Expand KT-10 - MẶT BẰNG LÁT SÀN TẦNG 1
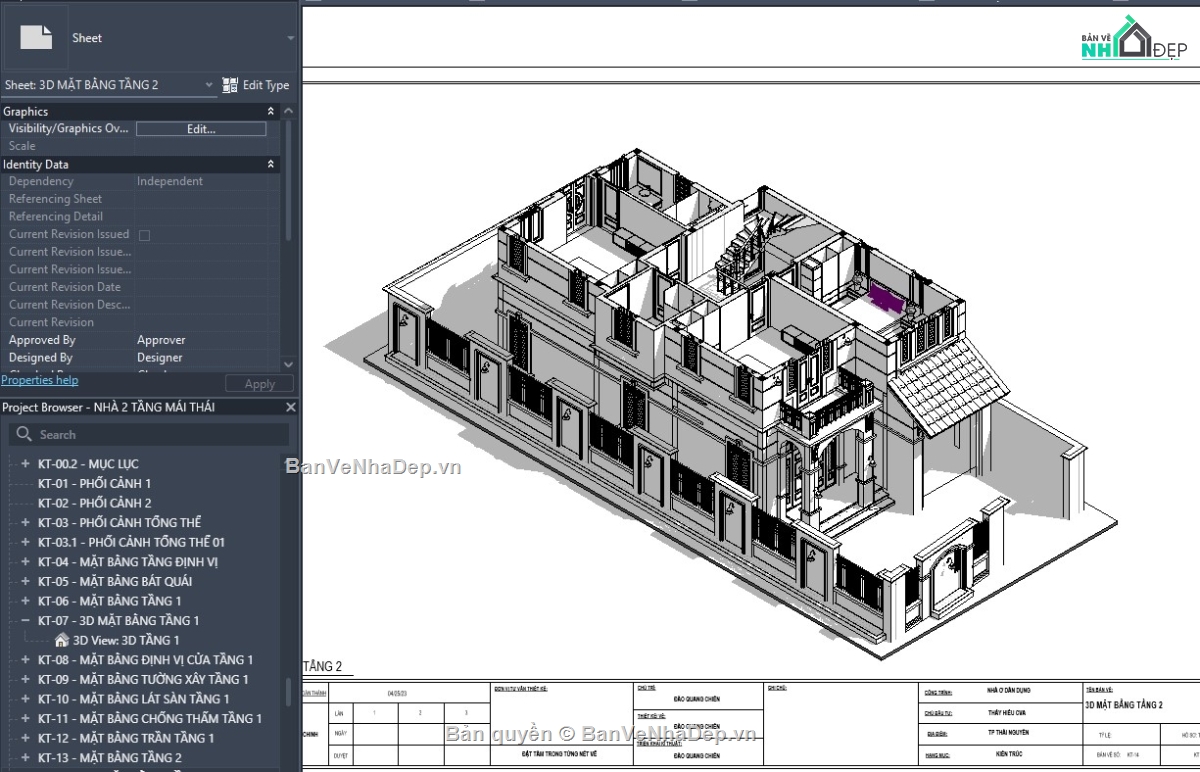The height and width of the screenshot is (772, 1200). tap(26, 699)
